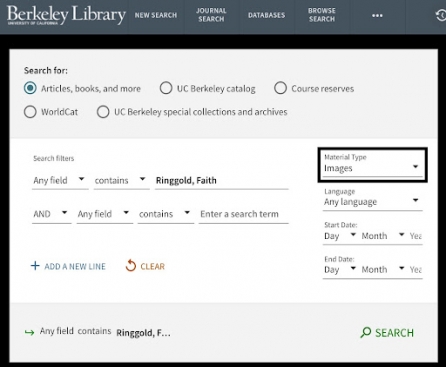This screenshot has width=446, height=367.
Task: Open second row contains dropdown
Action: tap(166, 214)
